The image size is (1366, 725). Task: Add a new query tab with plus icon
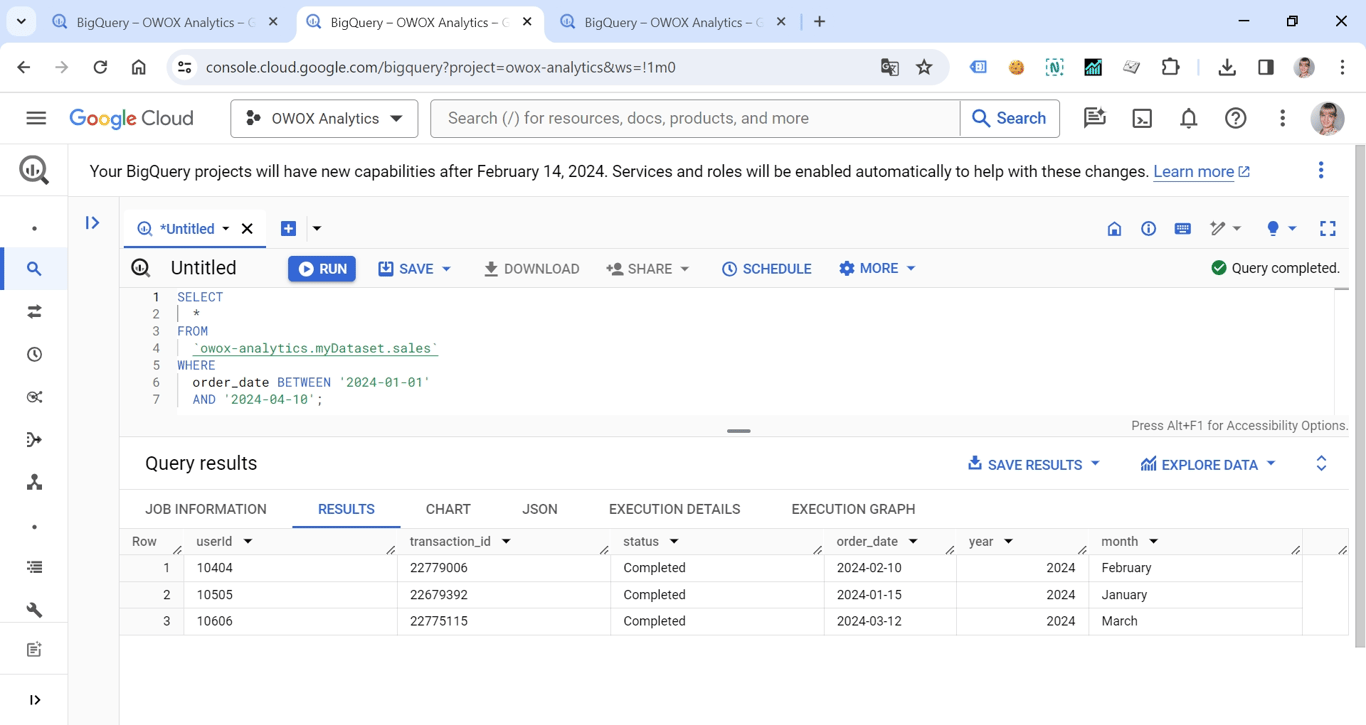pyautogui.click(x=288, y=229)
